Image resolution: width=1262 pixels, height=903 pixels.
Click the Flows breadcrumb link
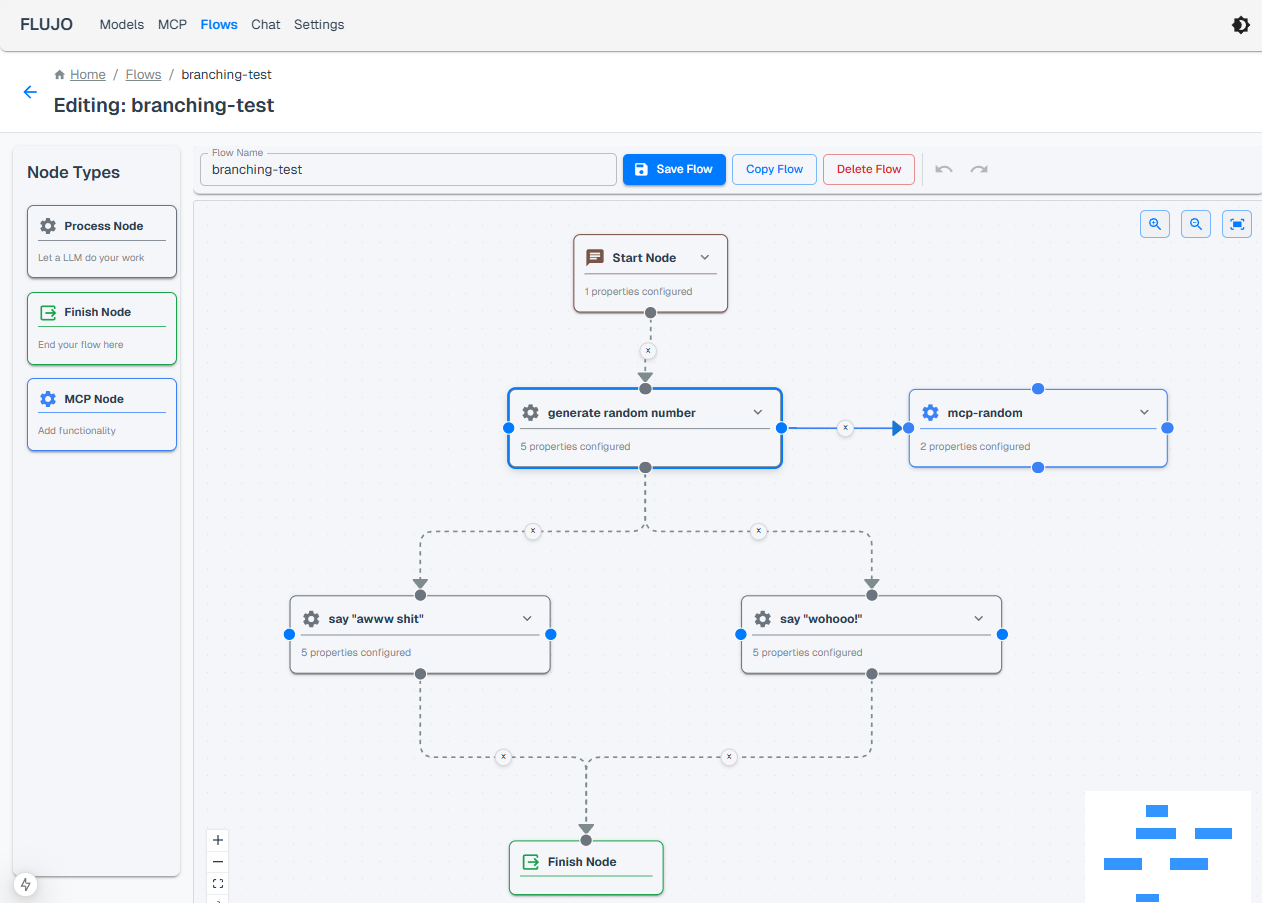pos(143,75)
